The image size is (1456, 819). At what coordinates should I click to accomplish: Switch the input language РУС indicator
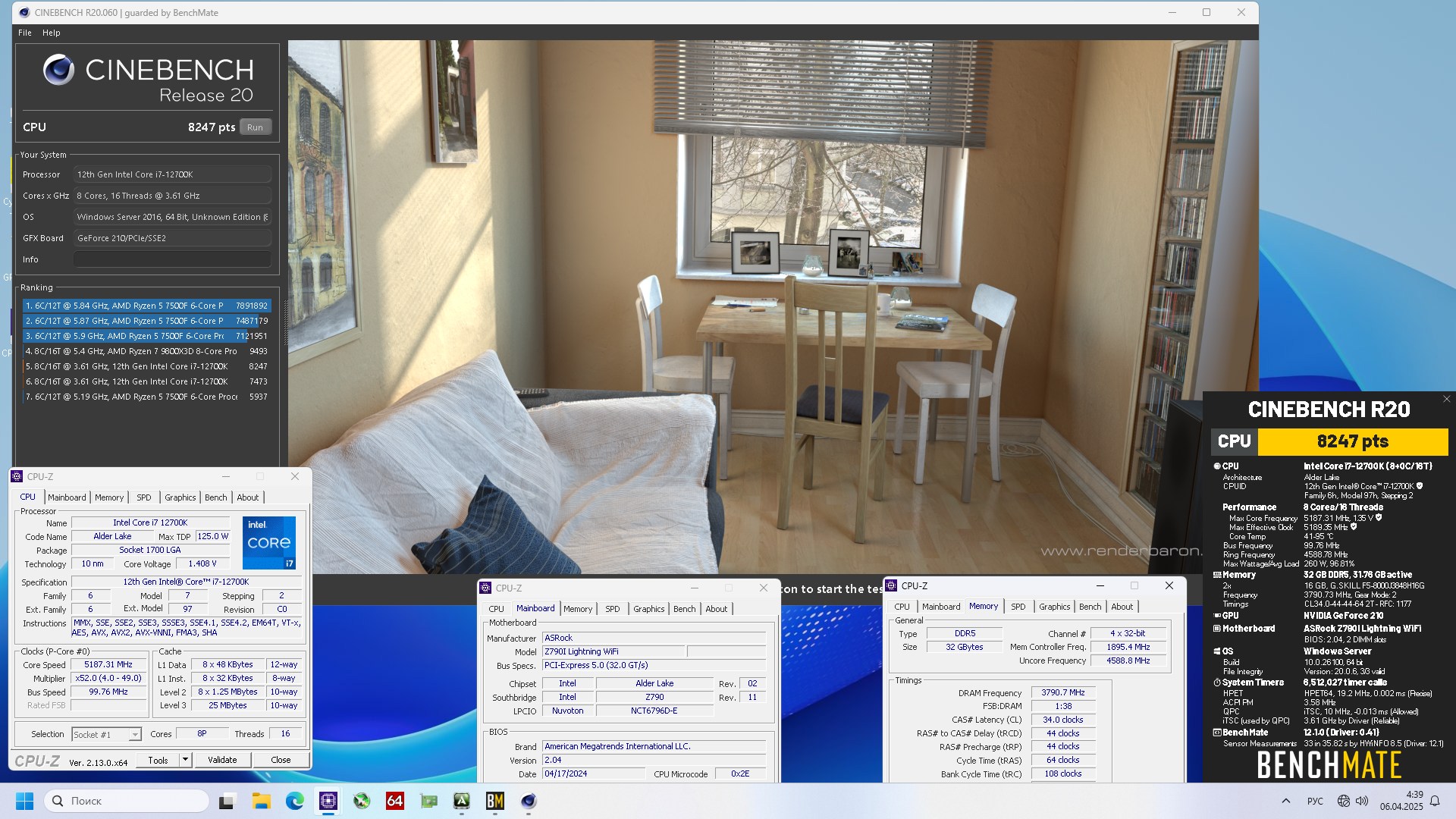tap(1316, 801)
